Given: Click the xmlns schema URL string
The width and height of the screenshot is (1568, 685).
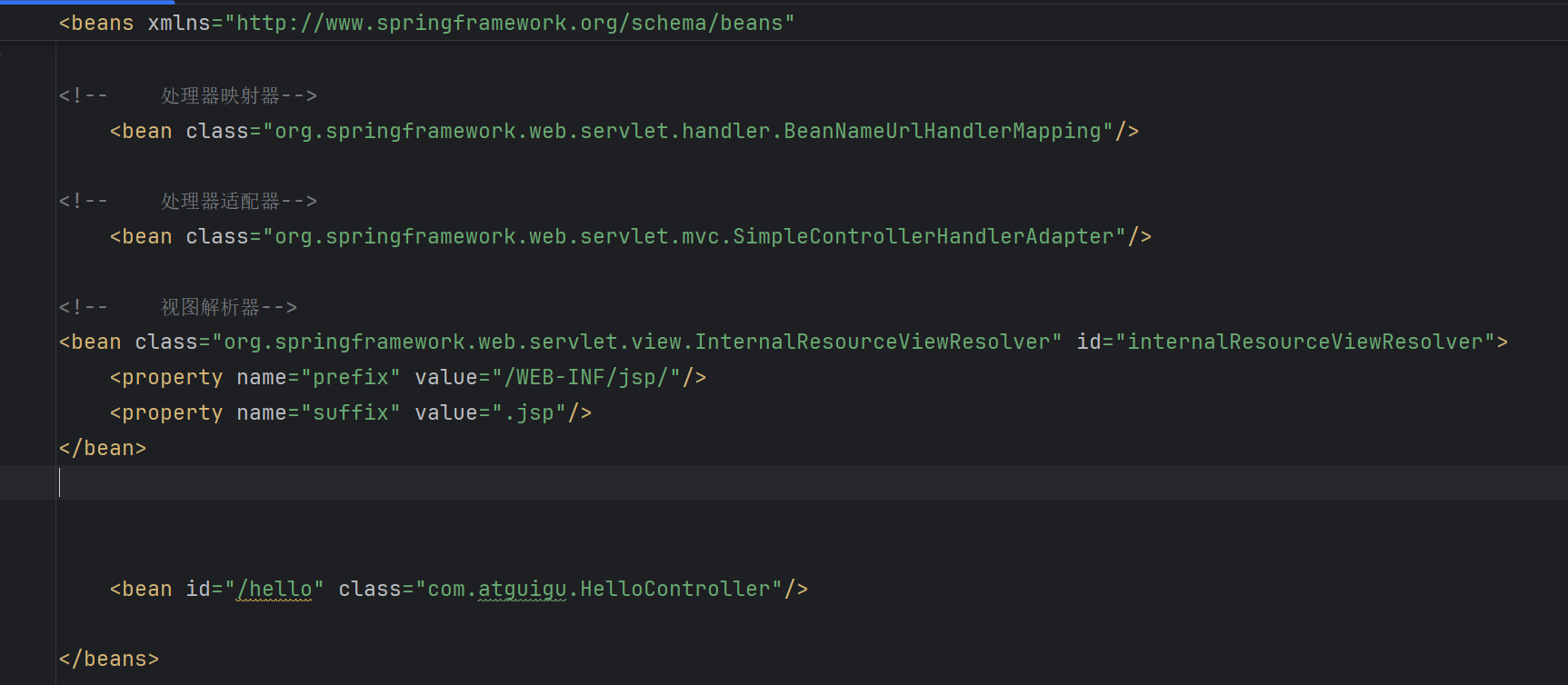Looking at the screenshot, I should click(x=514, y=23).
